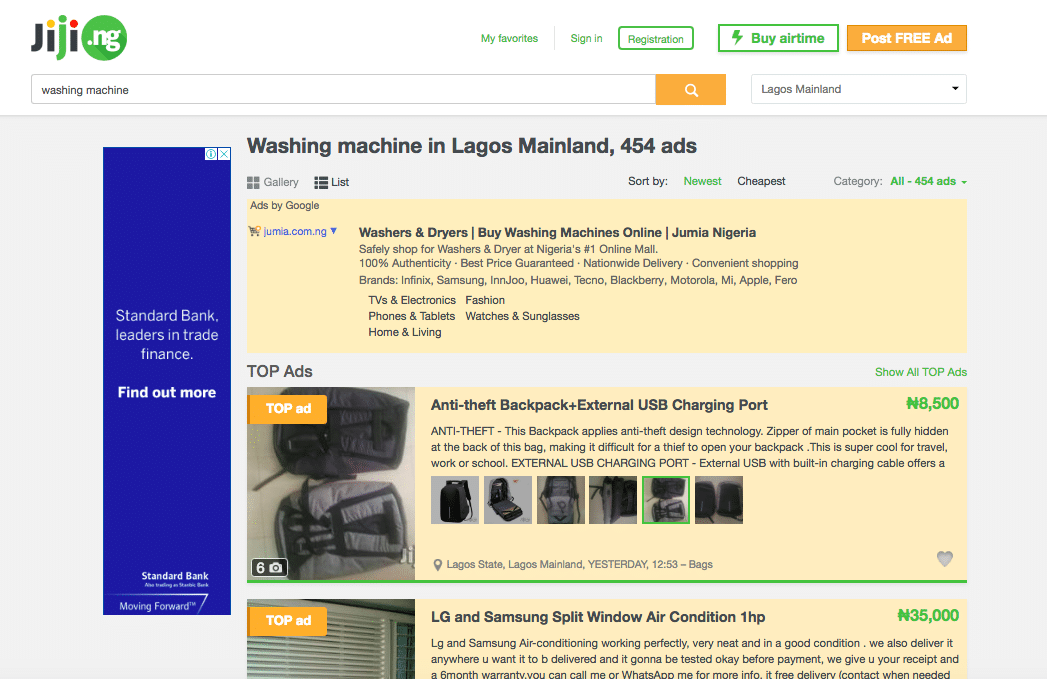
Task: Switch to List view
Action: [332, 182]
